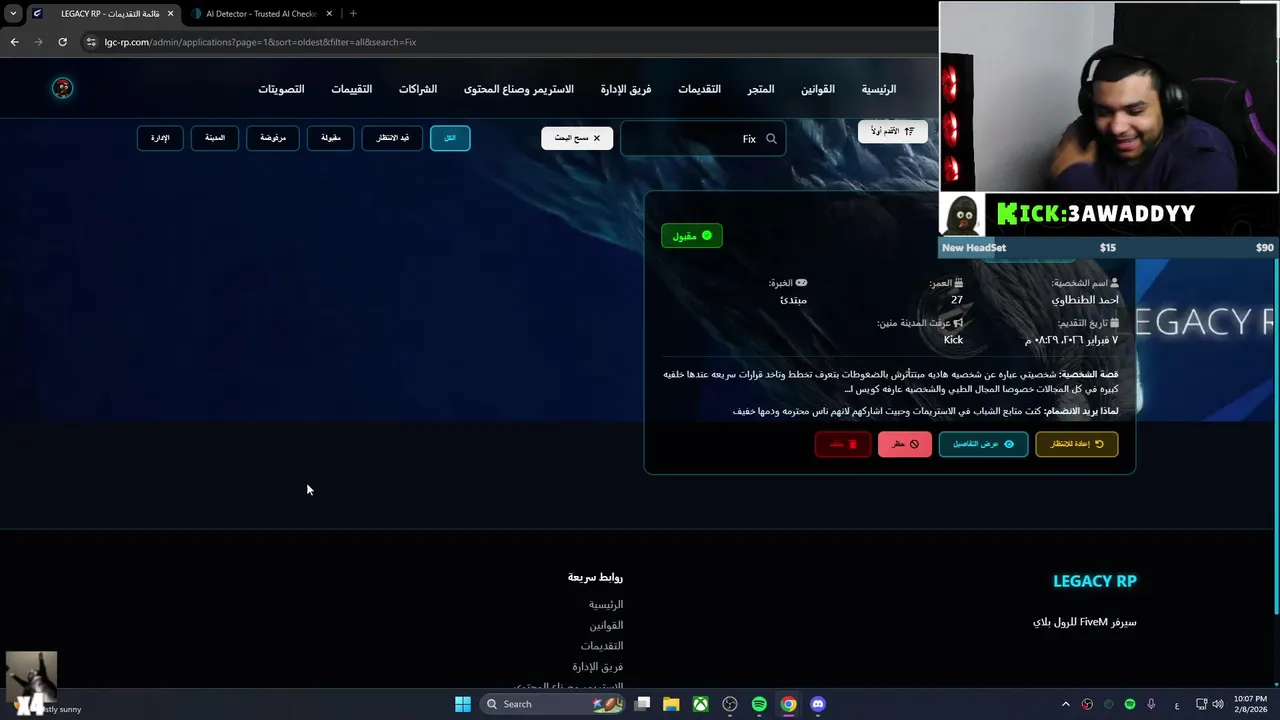Select the مقبولة filter

pyautogui.click(x=331, y=138)
